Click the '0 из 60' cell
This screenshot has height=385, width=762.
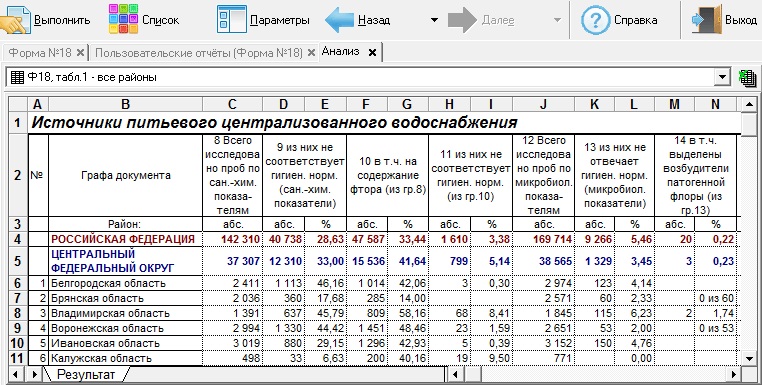(715, 298)
